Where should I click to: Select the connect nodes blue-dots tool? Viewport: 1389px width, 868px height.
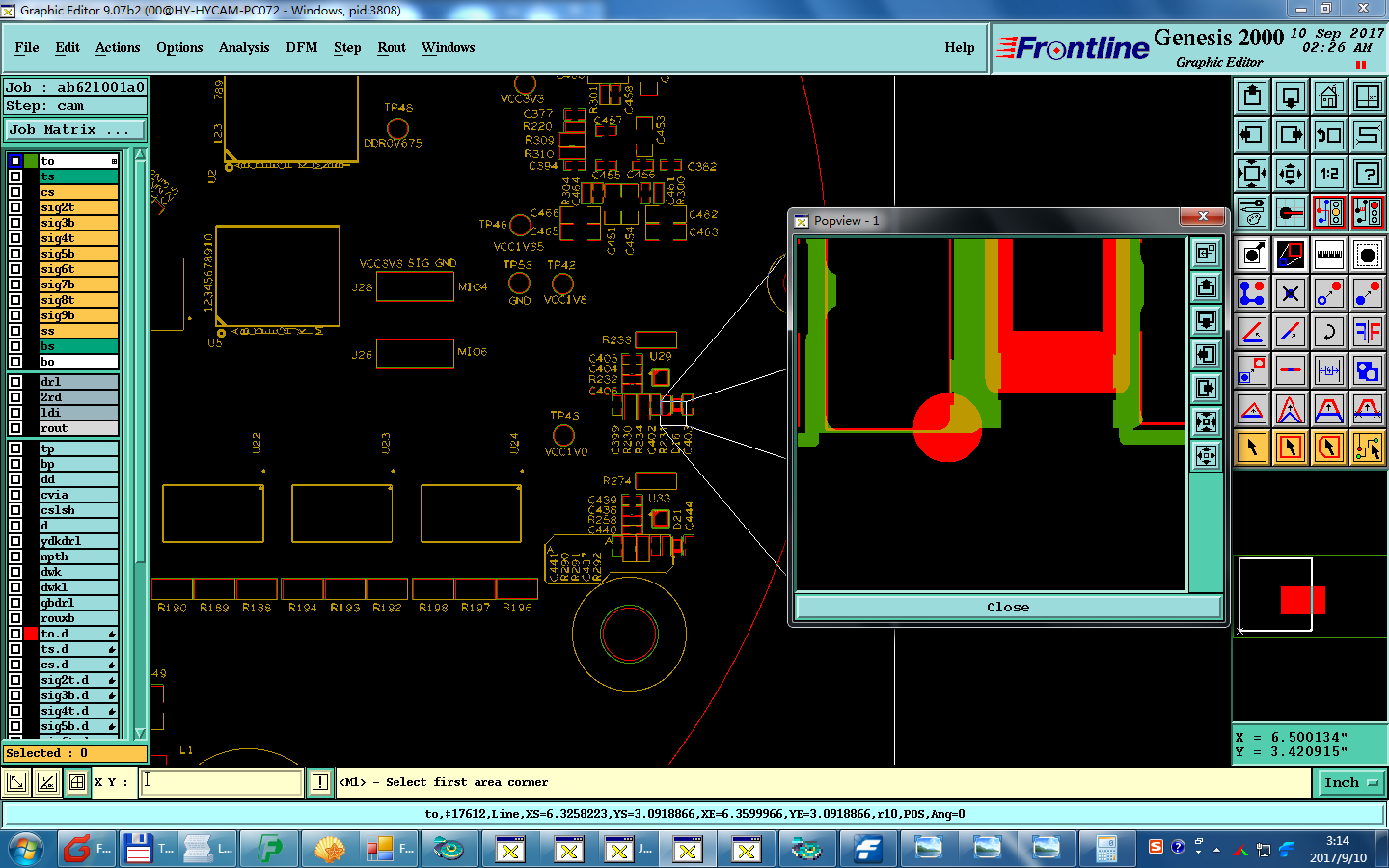(1252, 293)
